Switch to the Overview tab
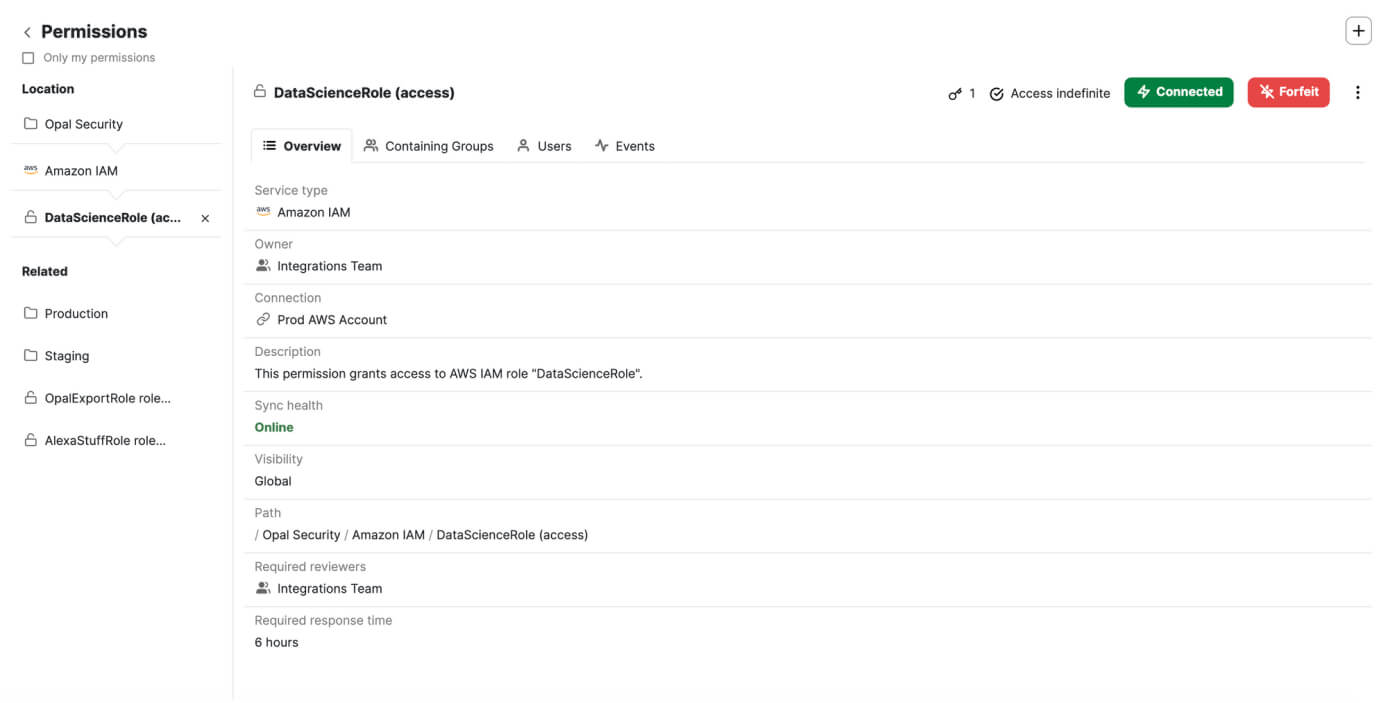1388x703 pixels. coord(301,146)
